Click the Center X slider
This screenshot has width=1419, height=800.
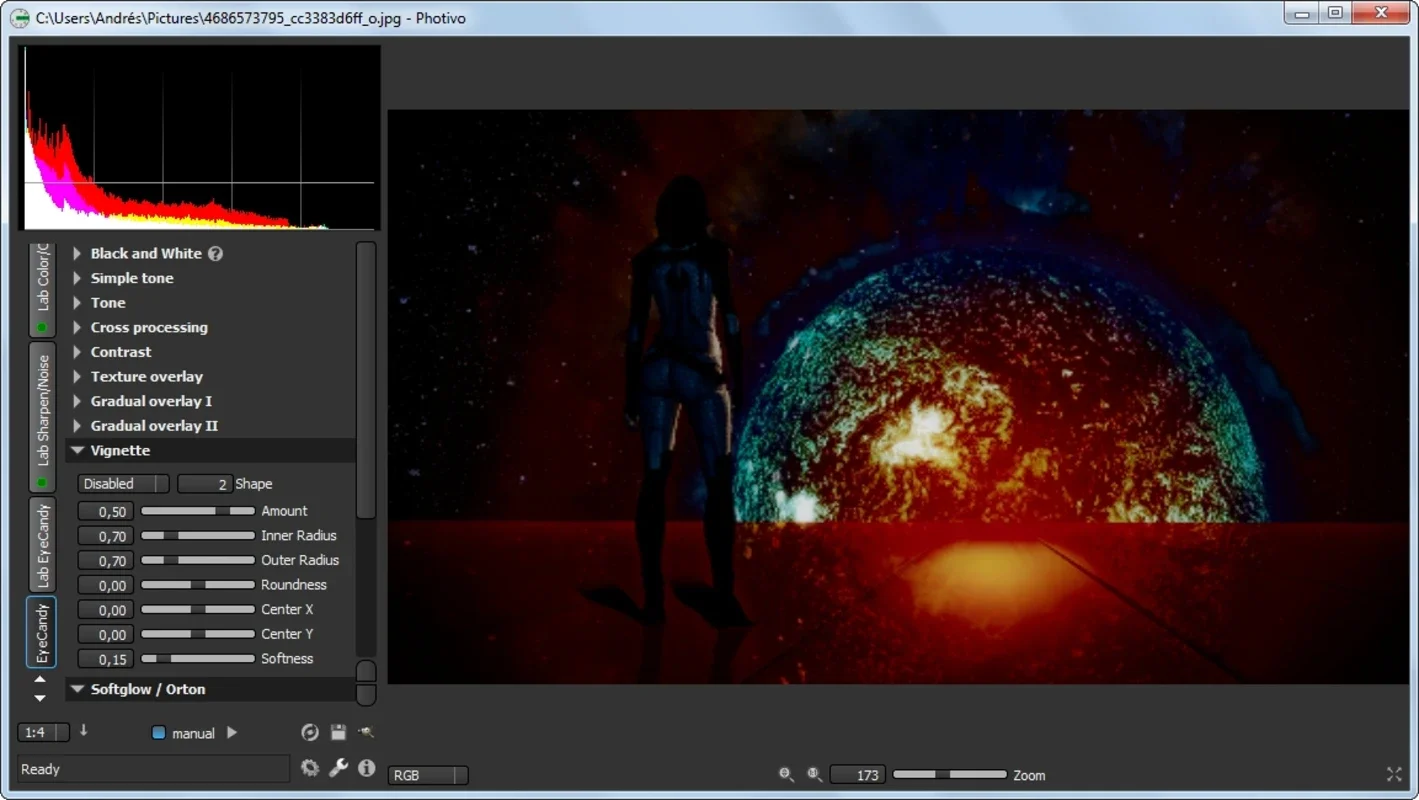[x=198, y=609]
